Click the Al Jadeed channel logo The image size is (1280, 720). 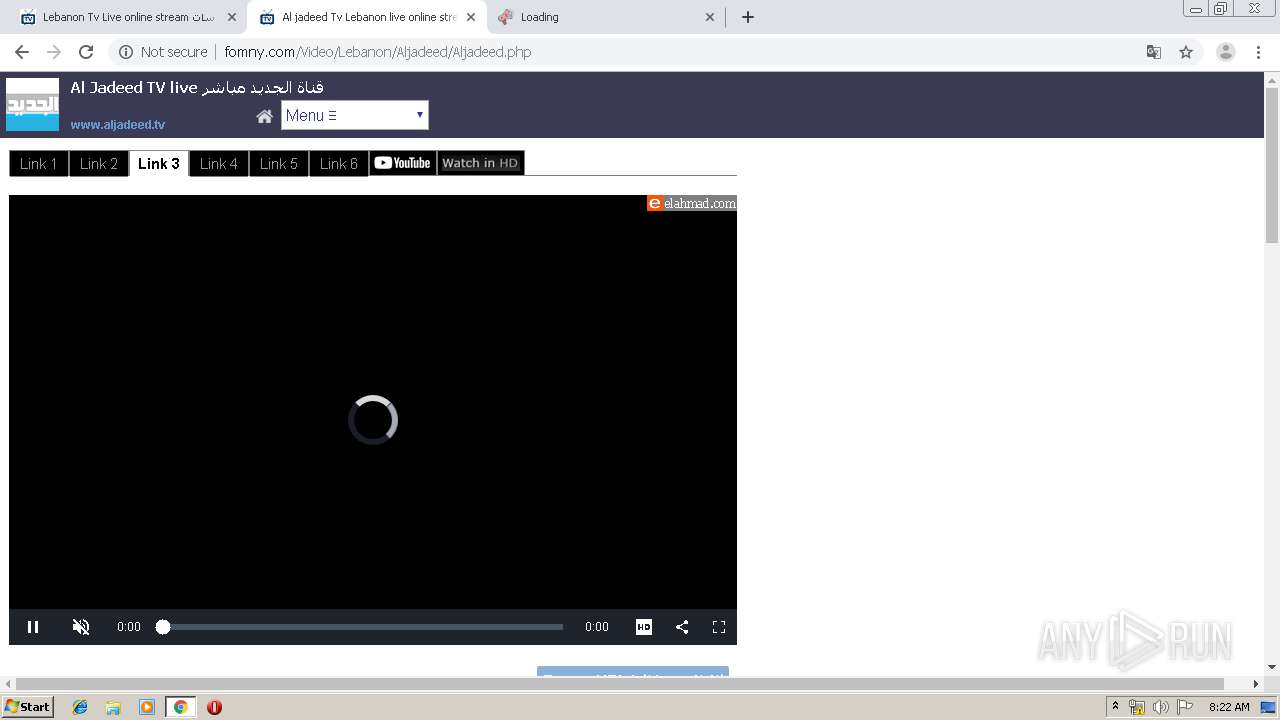click(x=32, y=104)
